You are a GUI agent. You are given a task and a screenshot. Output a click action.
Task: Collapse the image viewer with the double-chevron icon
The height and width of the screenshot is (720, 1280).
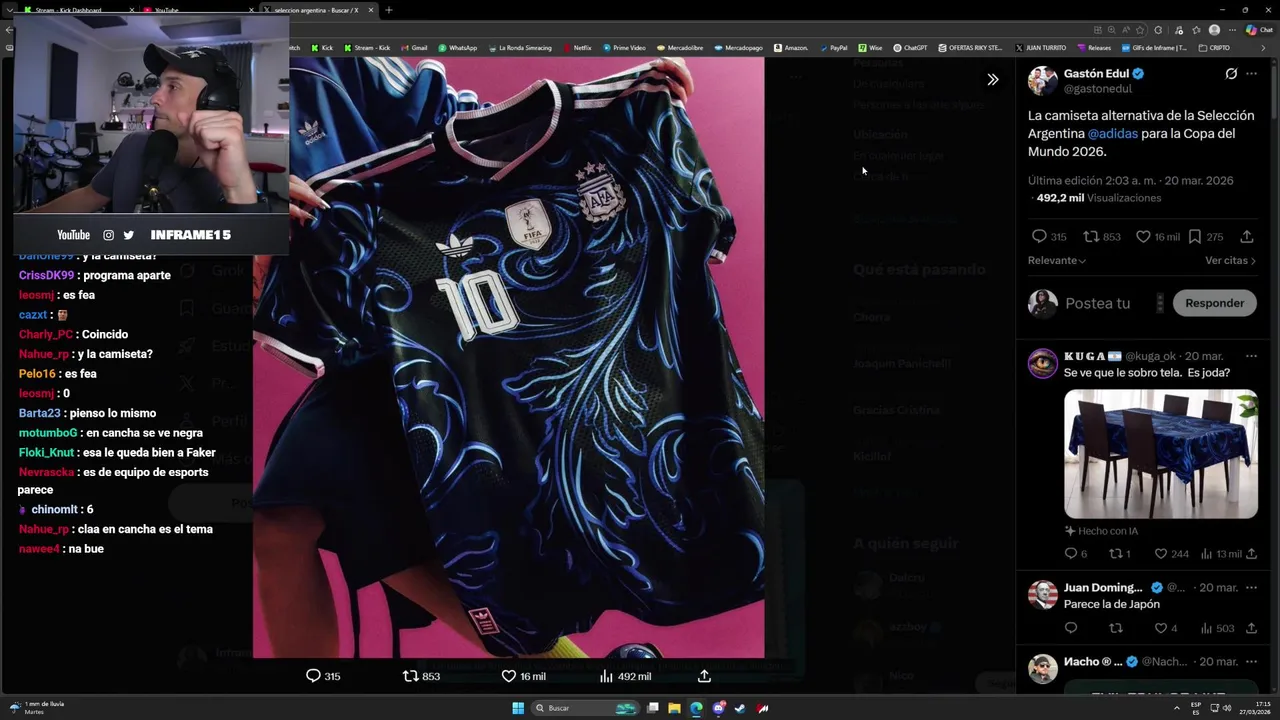992,79
